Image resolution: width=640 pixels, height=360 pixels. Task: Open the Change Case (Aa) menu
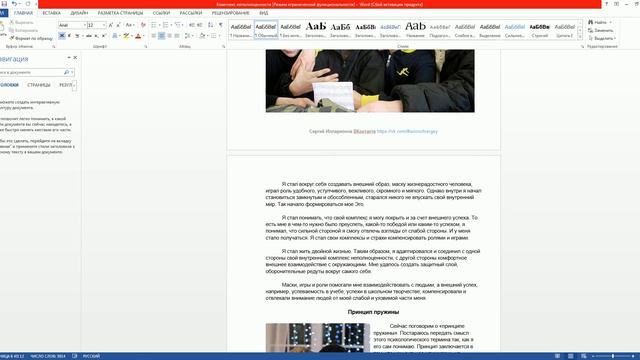point(130,25)
